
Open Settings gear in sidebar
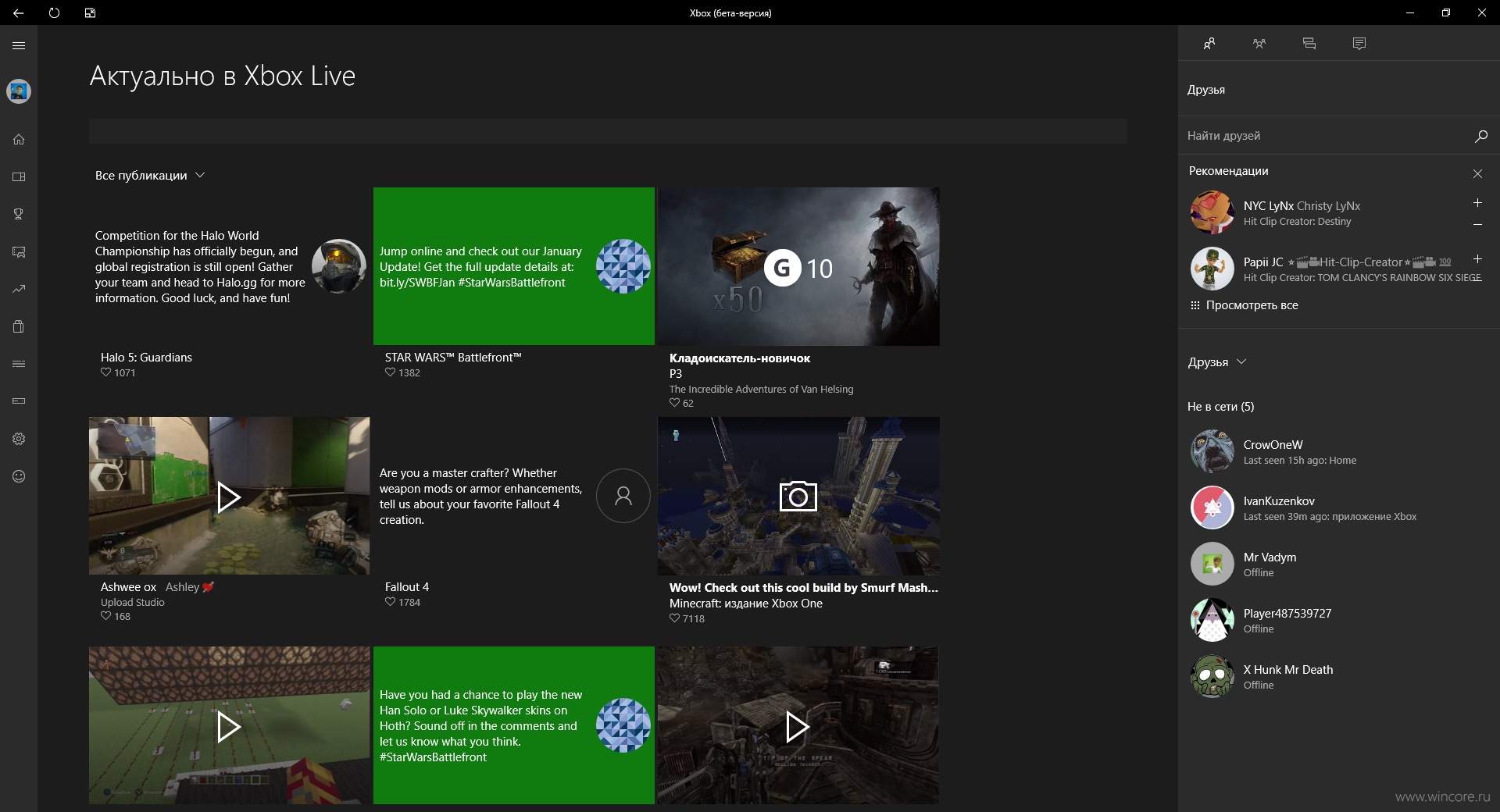pos(19,439)
